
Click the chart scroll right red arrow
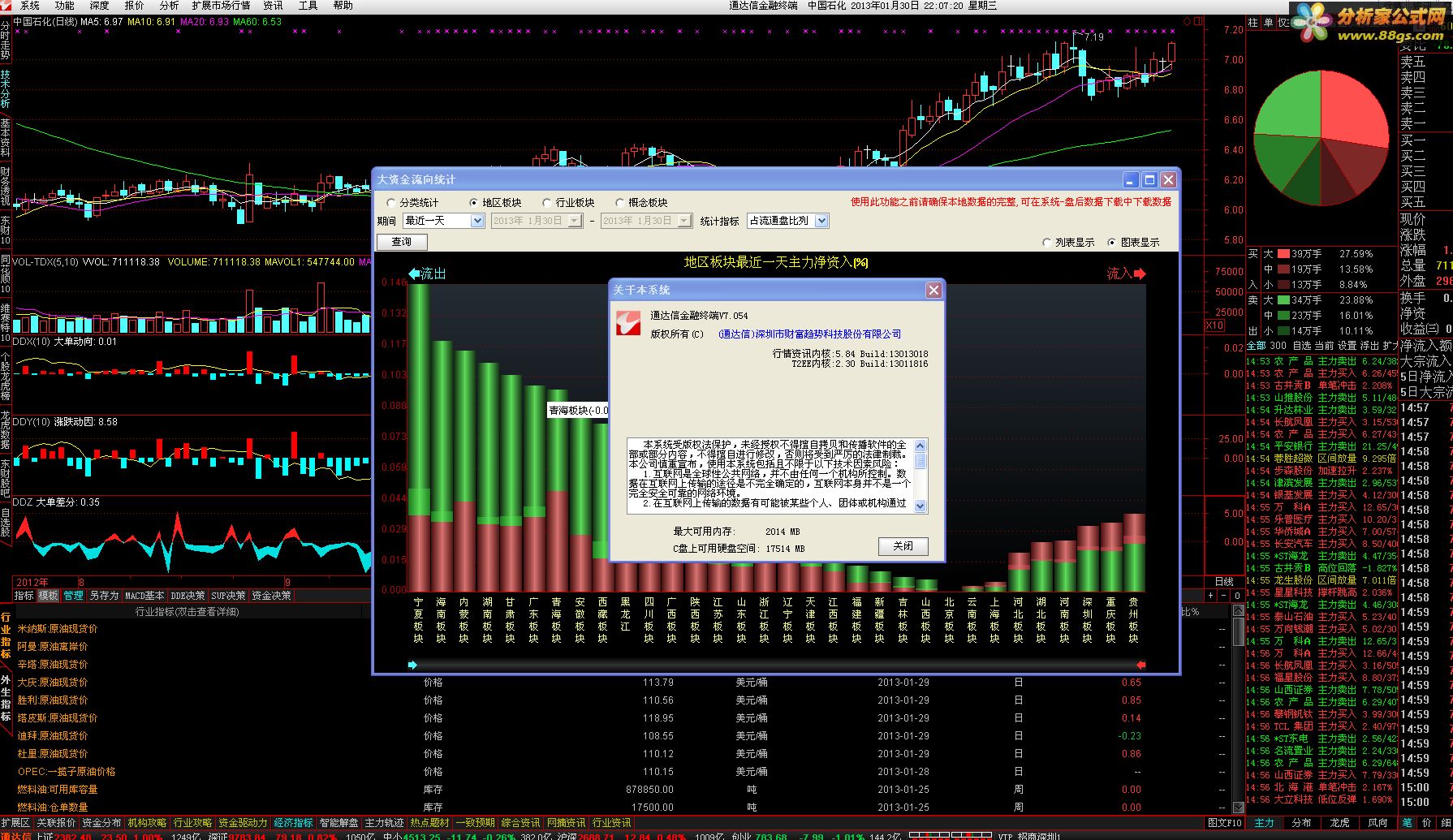(1140, 665)
